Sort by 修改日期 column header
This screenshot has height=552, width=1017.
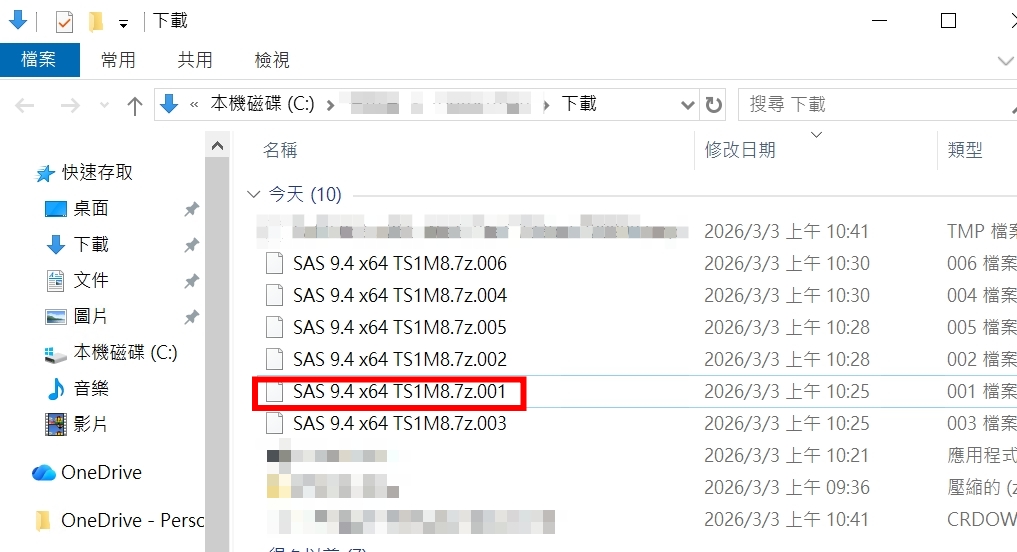pos(740,150)
